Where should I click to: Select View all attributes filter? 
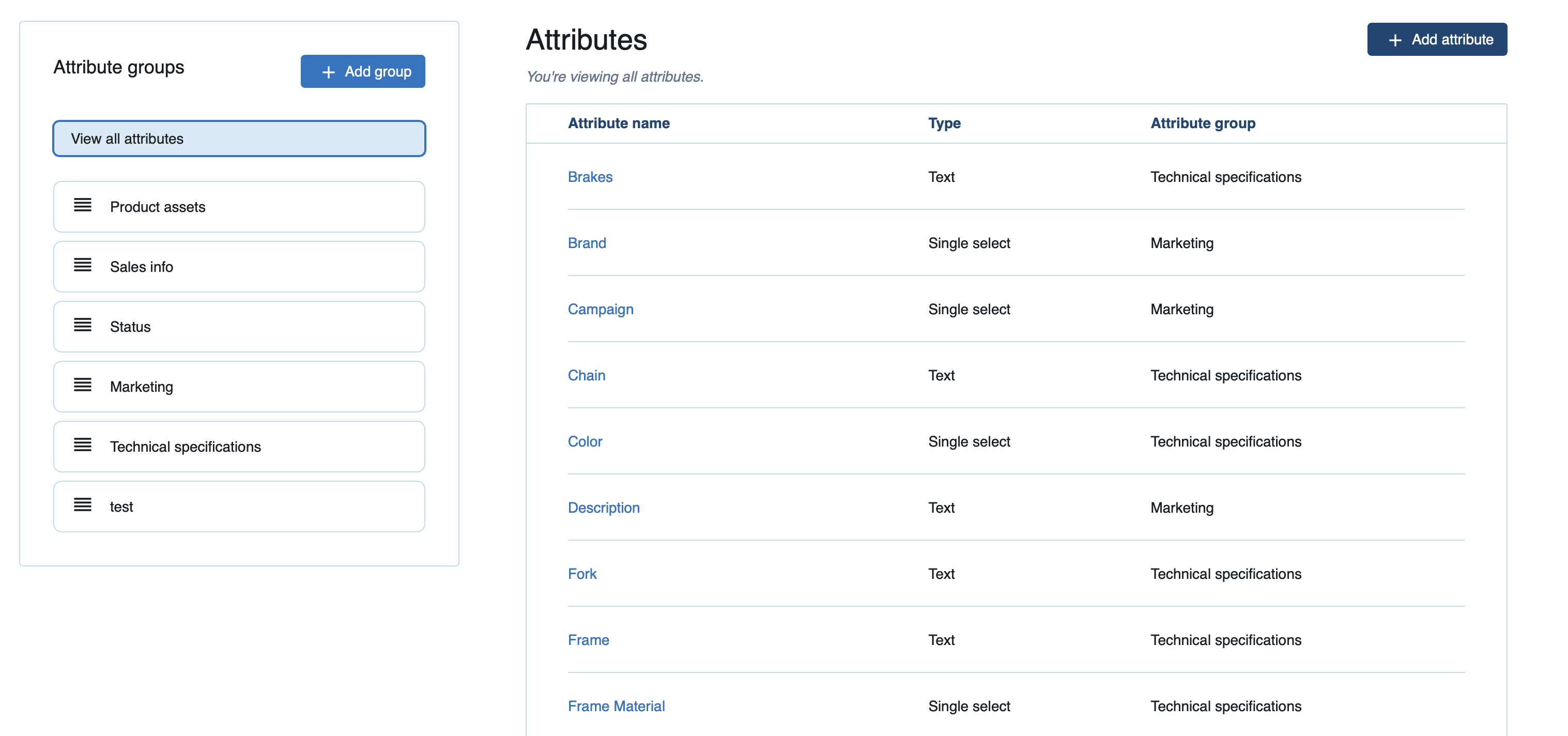point(239,139)
